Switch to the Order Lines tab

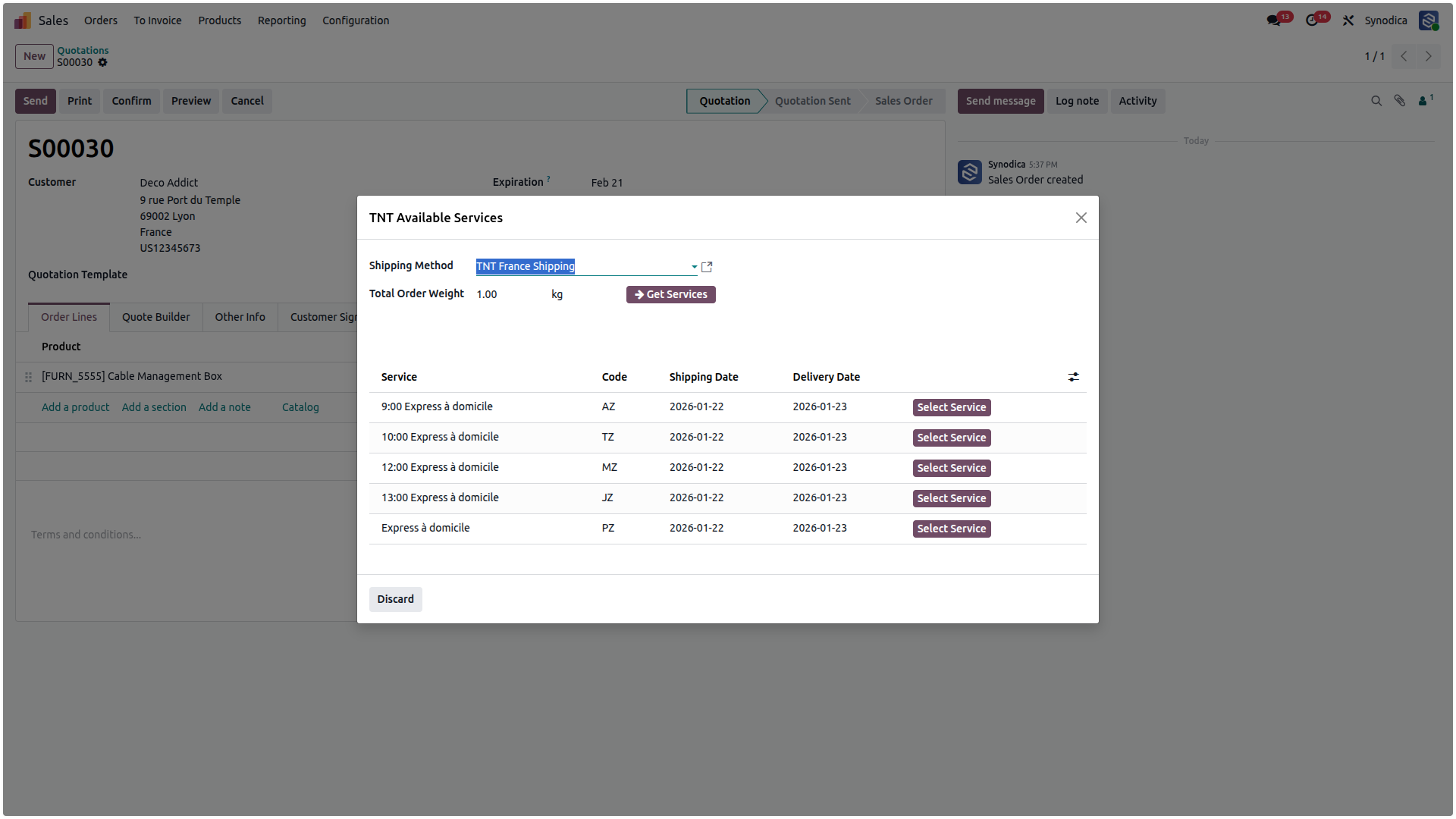[69, 317]
